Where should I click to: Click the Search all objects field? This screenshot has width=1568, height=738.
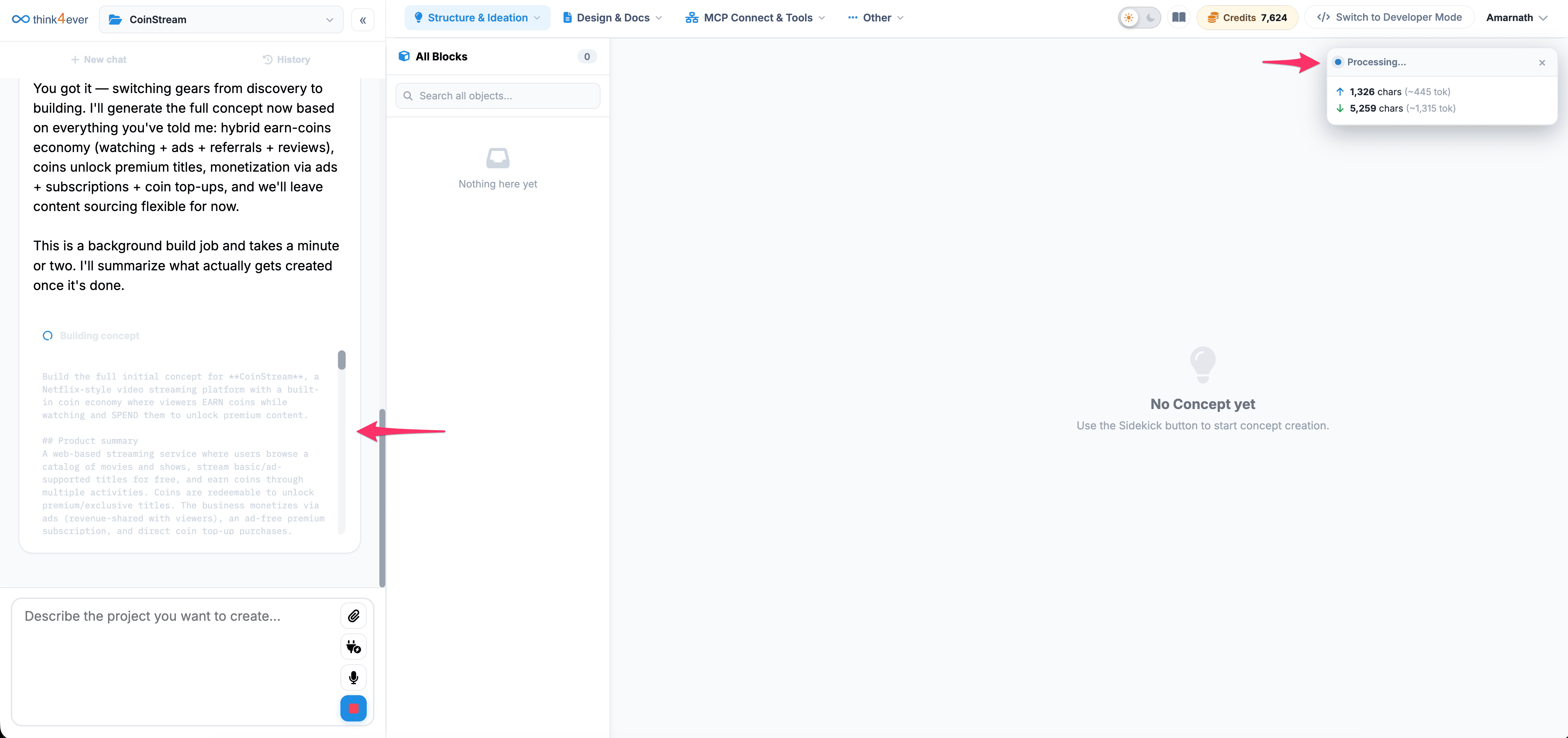point(498,95)
